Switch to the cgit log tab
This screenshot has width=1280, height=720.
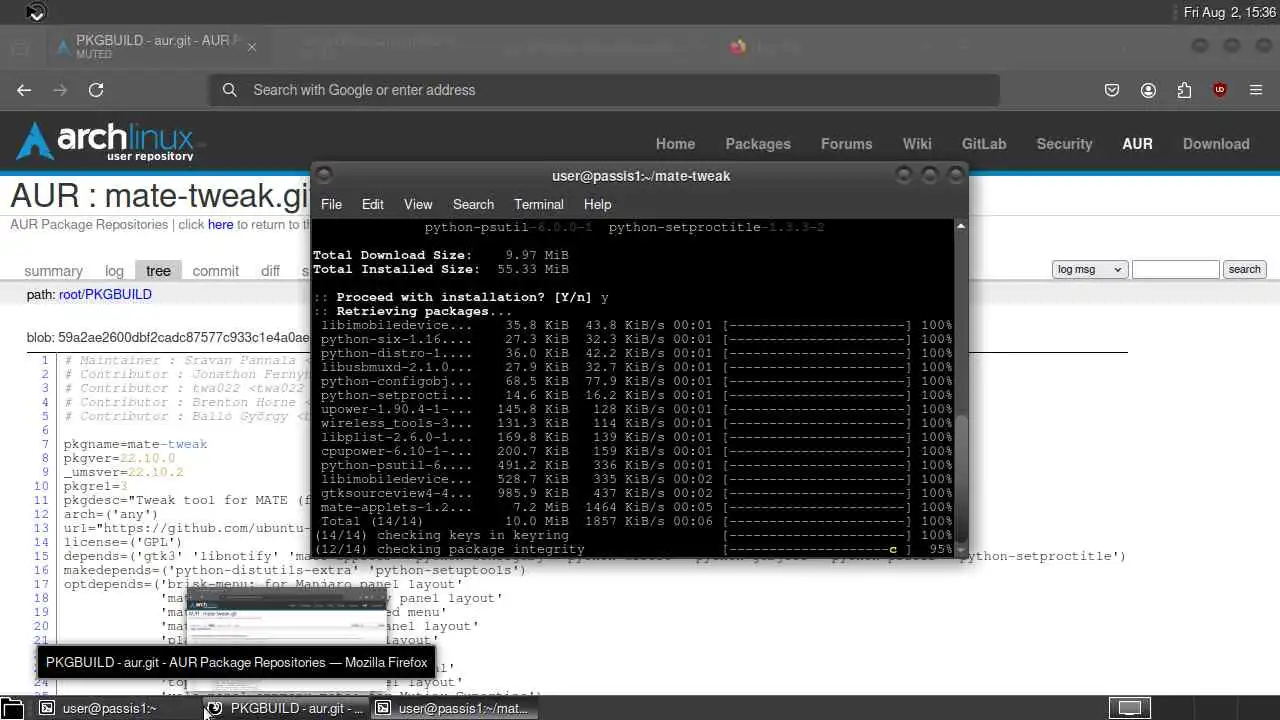click(x=114, y=270)
